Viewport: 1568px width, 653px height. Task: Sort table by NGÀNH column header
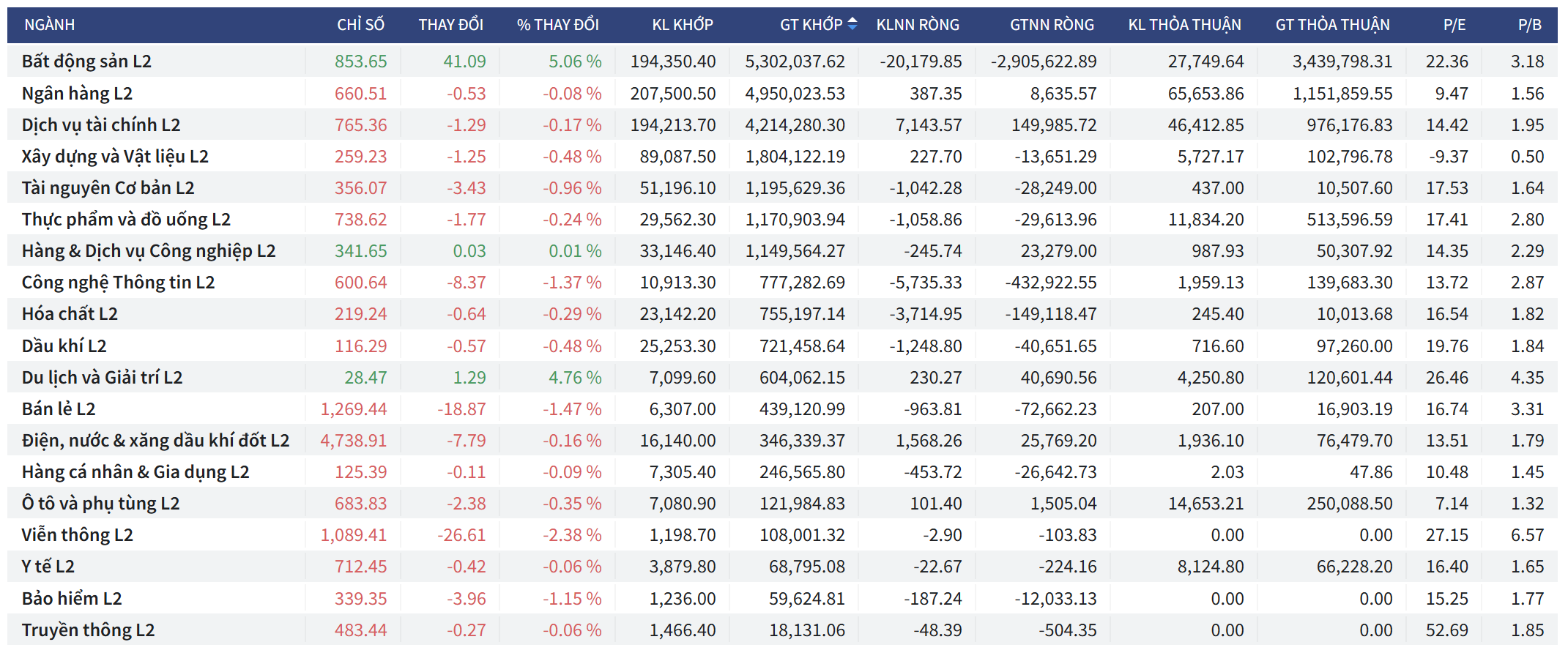(50, 25)
